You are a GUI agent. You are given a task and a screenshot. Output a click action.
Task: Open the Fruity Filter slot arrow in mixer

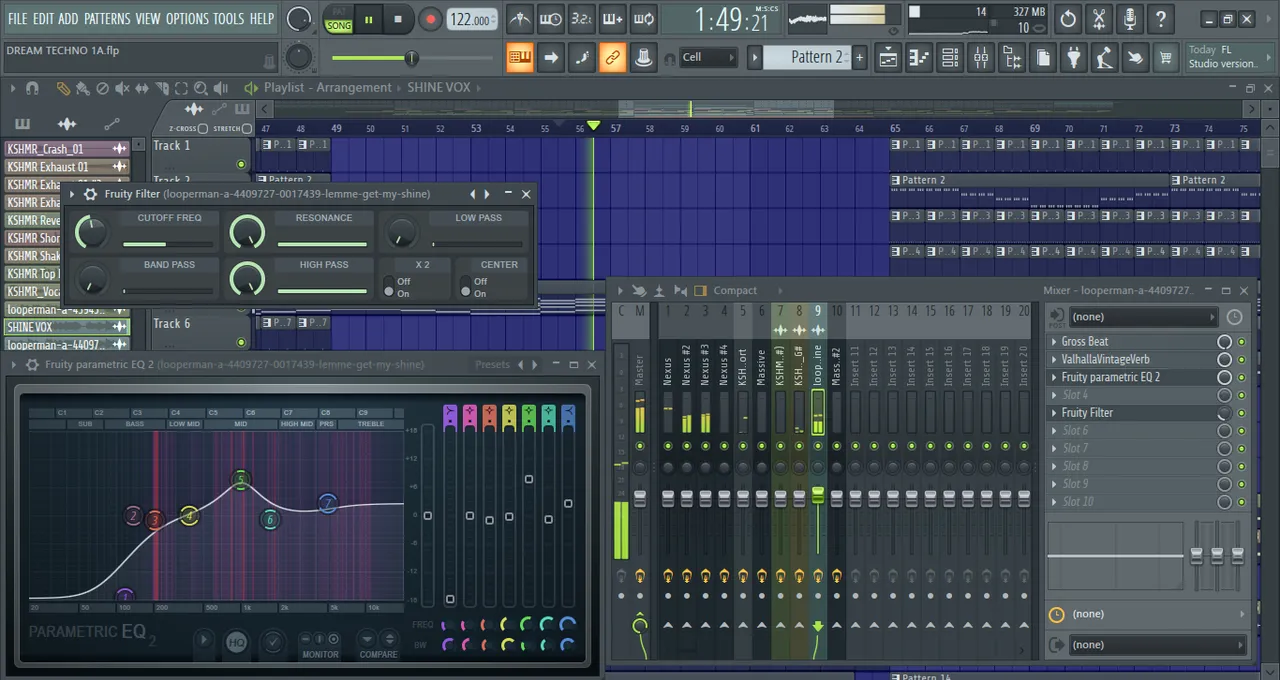coord(1054,413)
